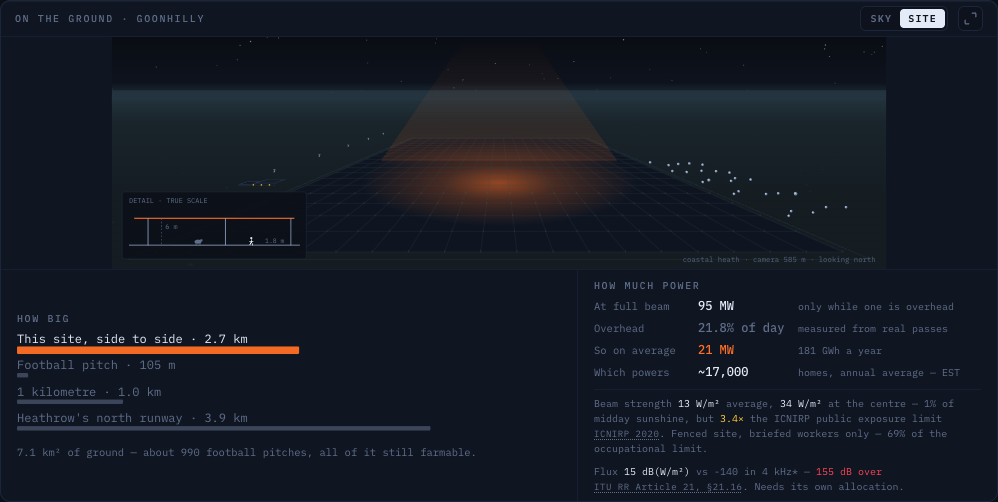Click the 'Overhead' row label

coord(619,329)
